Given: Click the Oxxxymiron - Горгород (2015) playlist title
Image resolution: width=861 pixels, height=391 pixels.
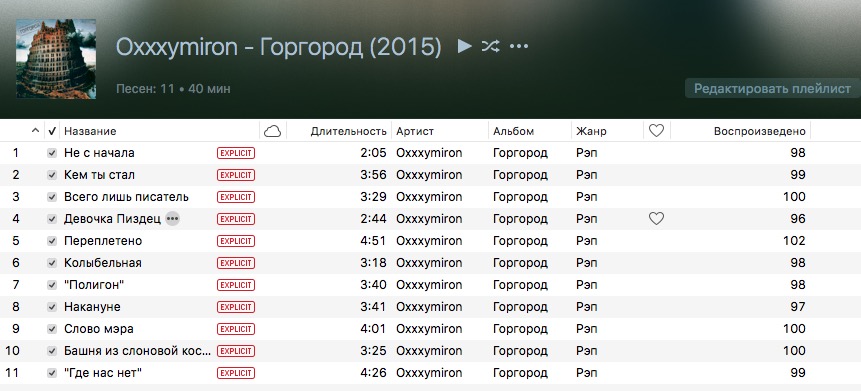Looking at the screenshot, I should pos(278,47).
